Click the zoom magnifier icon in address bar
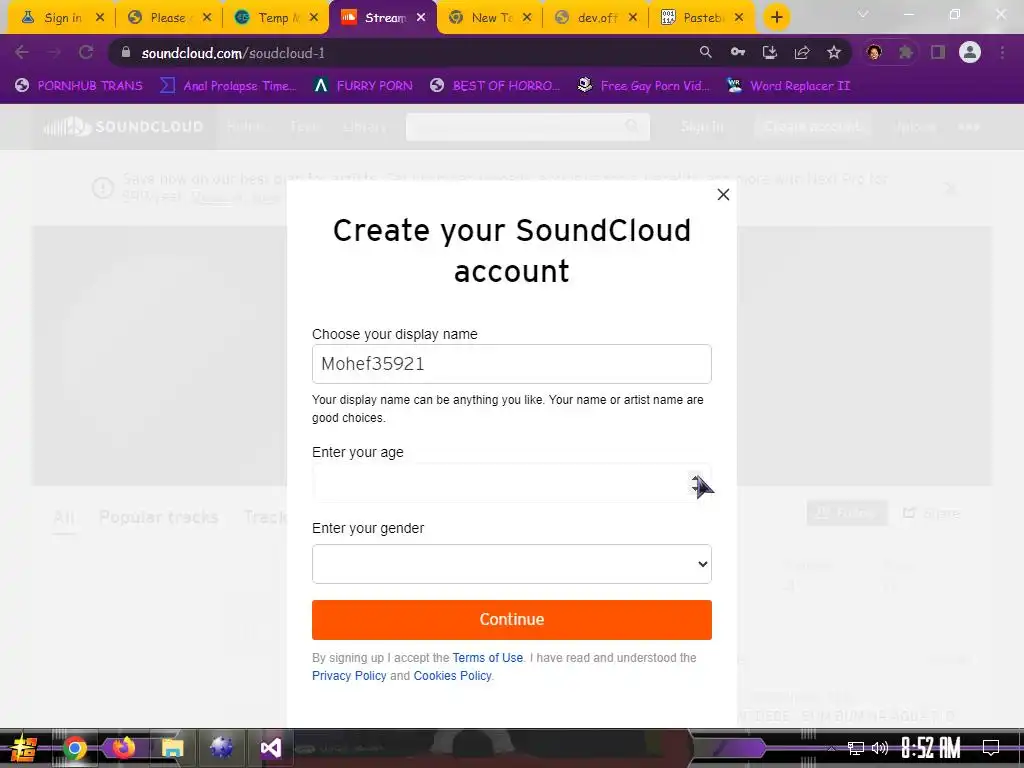1024x768 pixels. 705,52
